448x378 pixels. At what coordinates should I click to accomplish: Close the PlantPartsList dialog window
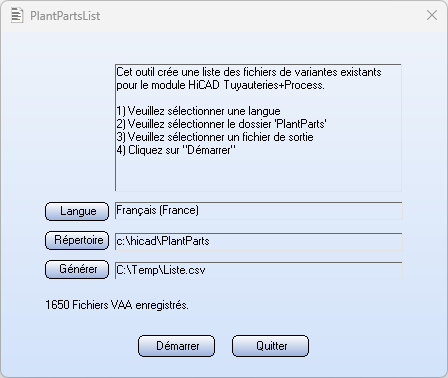pos(432,15)
